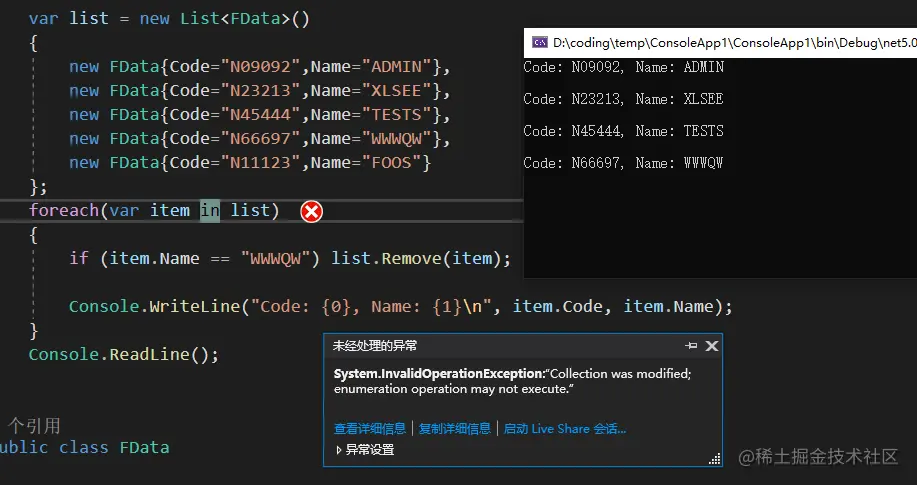Click the console window title path
Screen dimensions: 917x485
(x=735, y=43)
